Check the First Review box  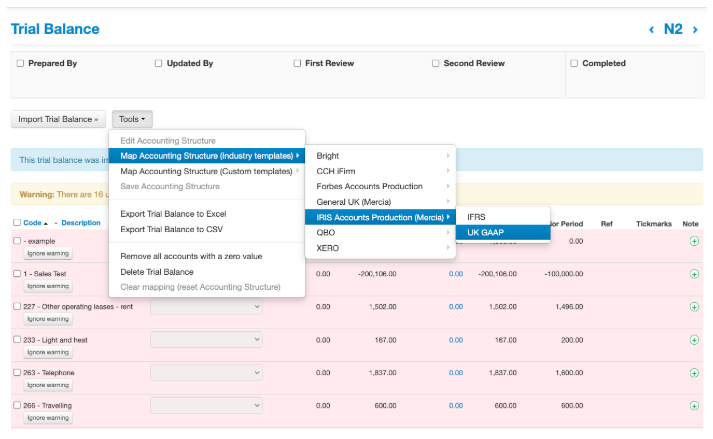coord(297,63)
